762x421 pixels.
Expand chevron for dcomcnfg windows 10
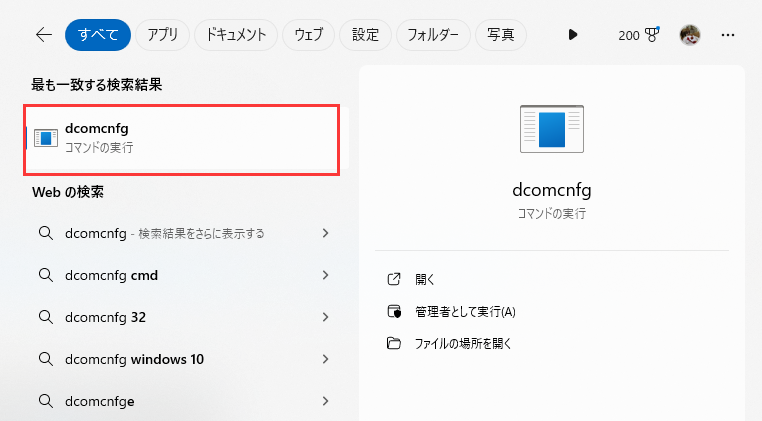pyautogui.click(x=326, y=359)
